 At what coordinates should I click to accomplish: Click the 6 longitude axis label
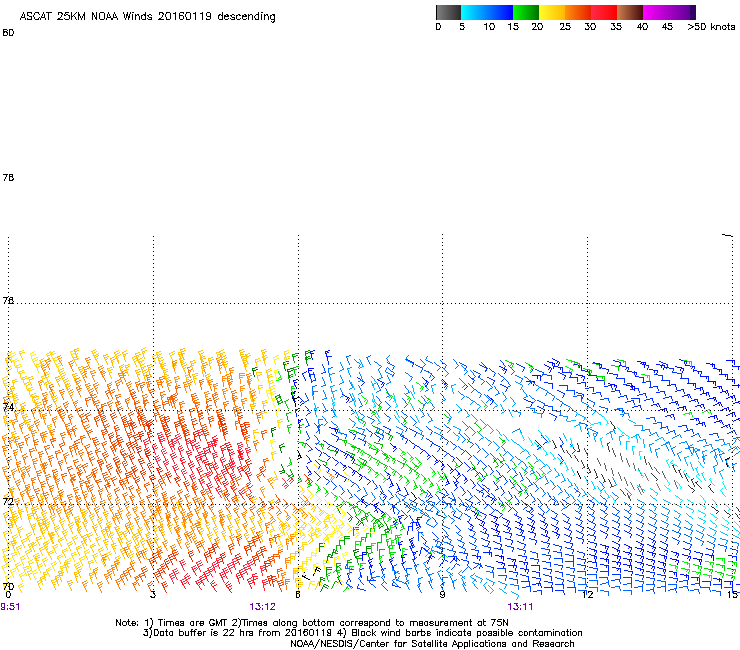pyautogui.click(x=298, y=595)
